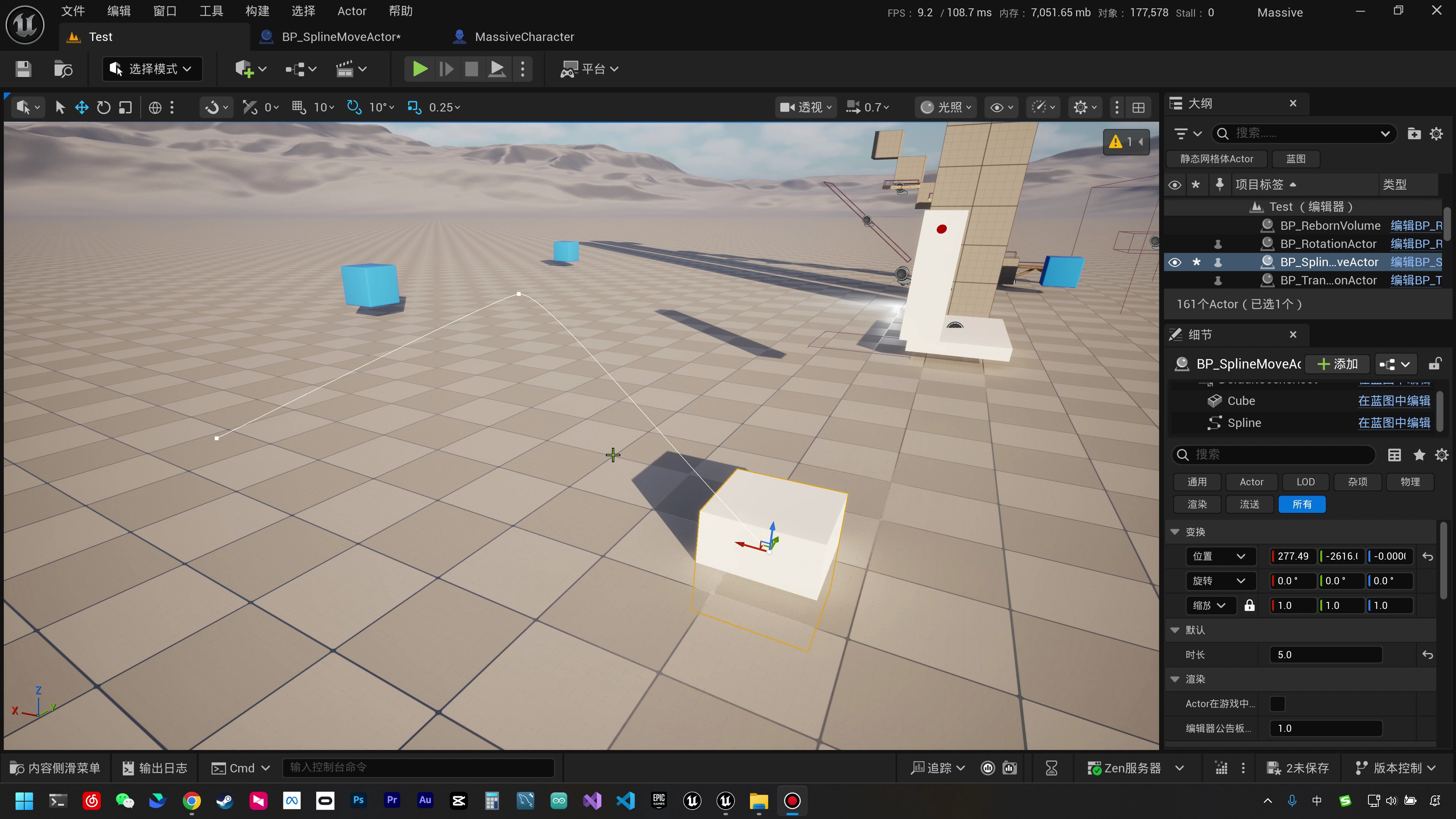Viewport: 1456px width, 819px height.
Task: Toggle rotation snapping icon
Action: (x=355, y=107)
